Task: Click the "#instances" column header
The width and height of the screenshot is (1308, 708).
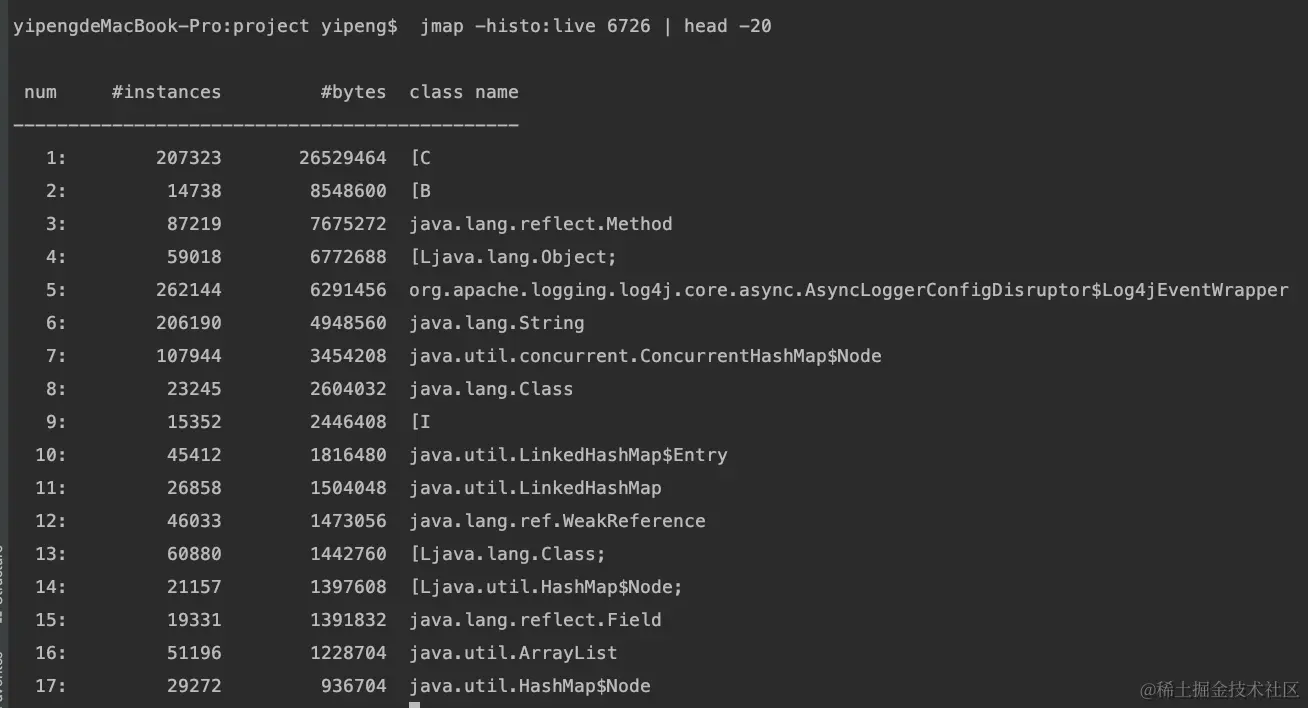Action: tap(166, 92)
